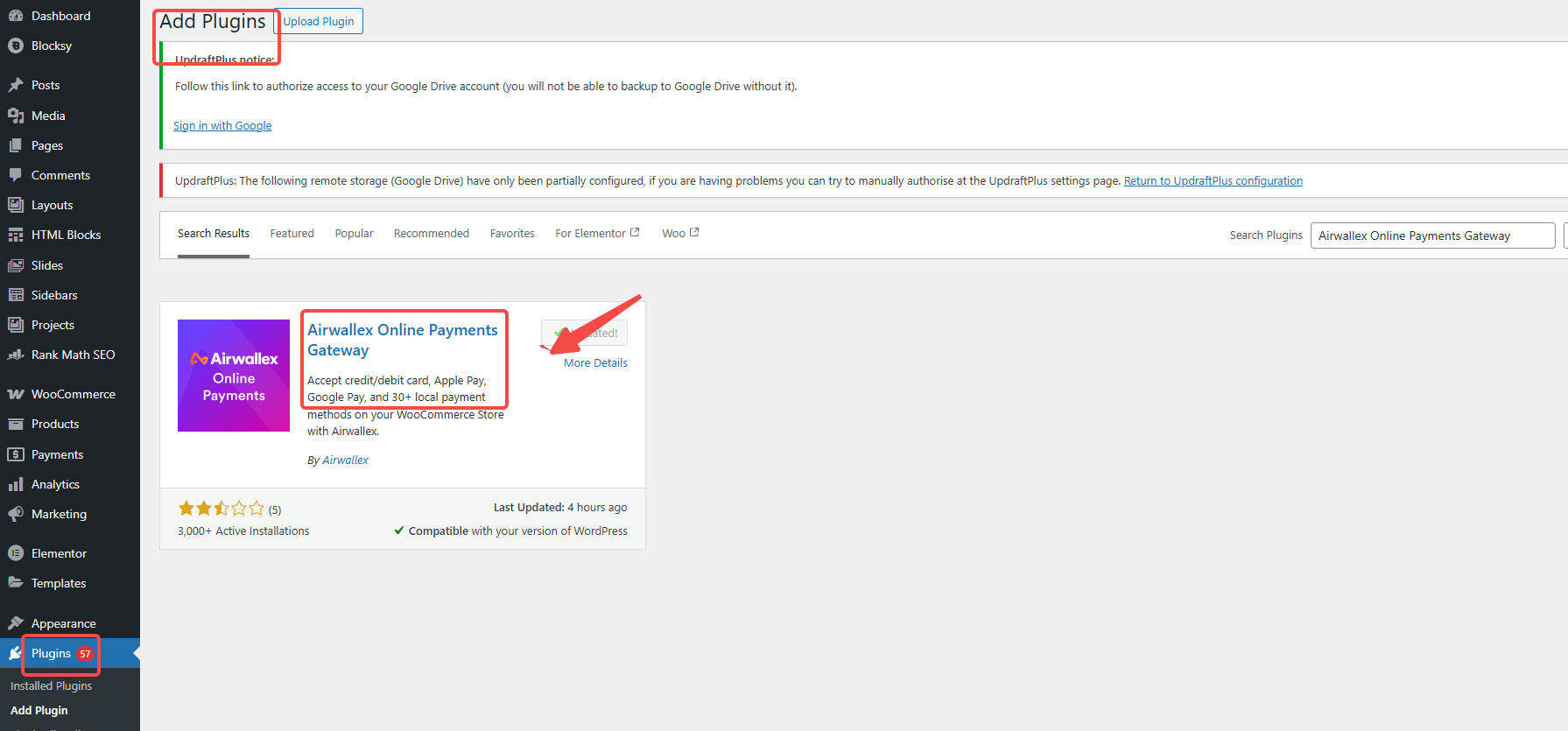The width and height of the screenshot is (1568, 731).
Task: Click the Marketing megaphone icon
Action: click(x=16, y=514)
